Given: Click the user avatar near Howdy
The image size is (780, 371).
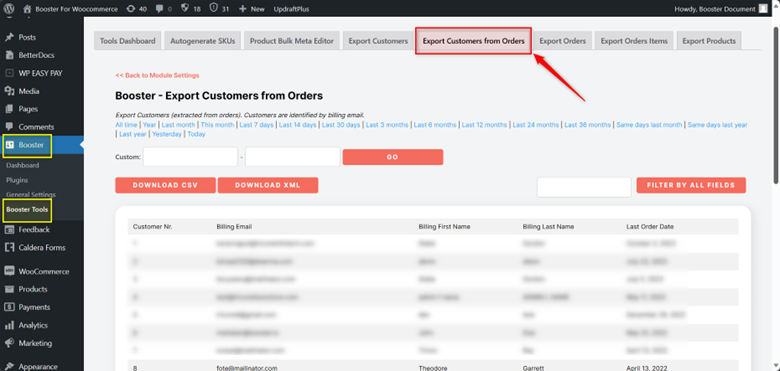Looking at the screenshot, I should [x=763, y=8].
